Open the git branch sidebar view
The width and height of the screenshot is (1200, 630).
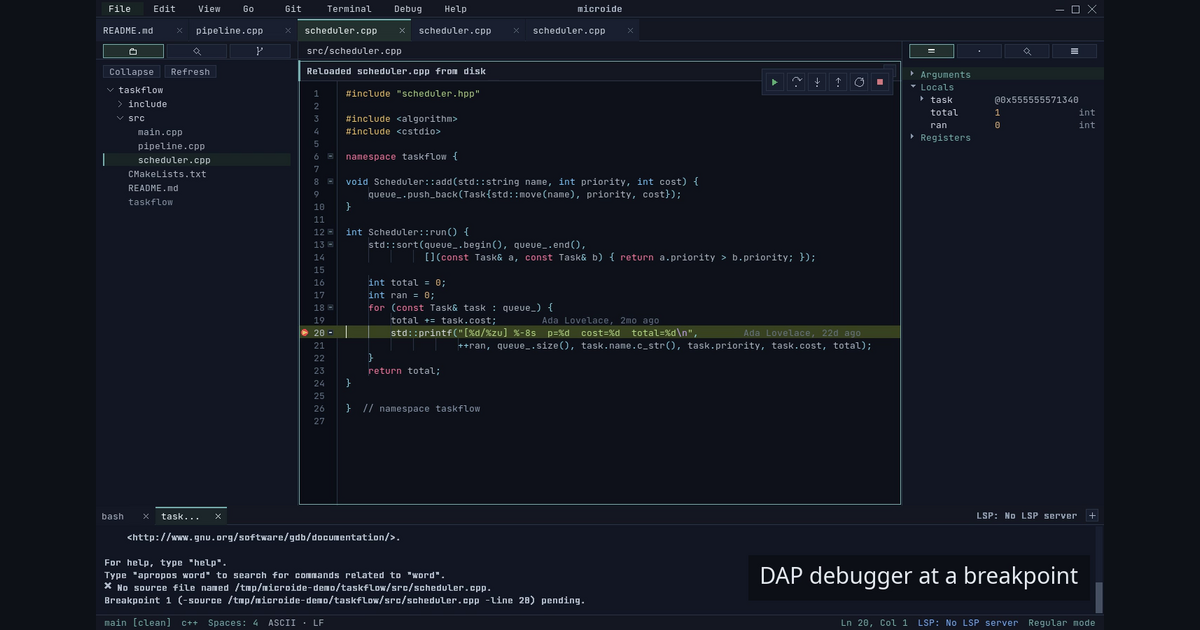click(x=260, y=51)
